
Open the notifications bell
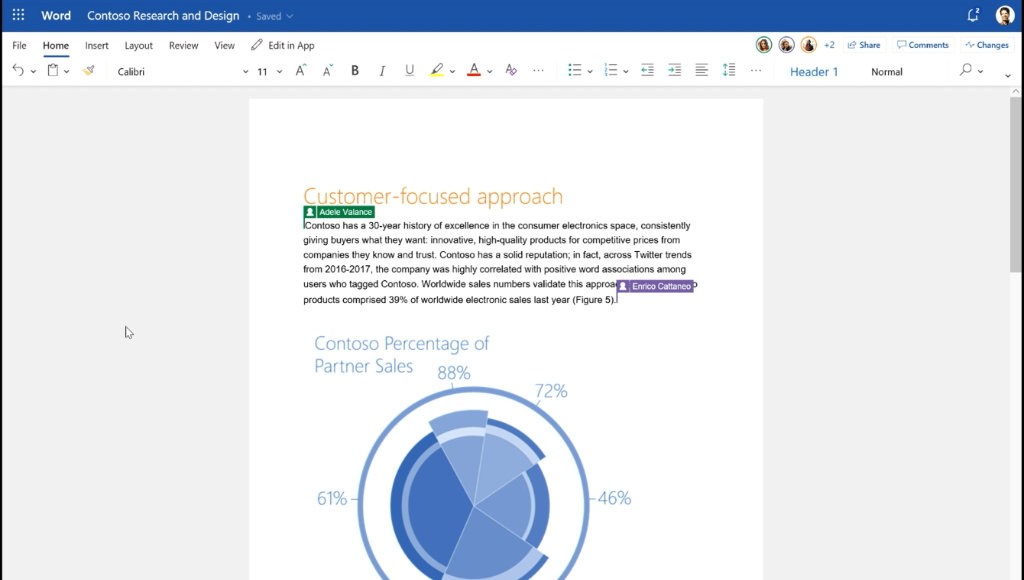[x=973, y=15]
